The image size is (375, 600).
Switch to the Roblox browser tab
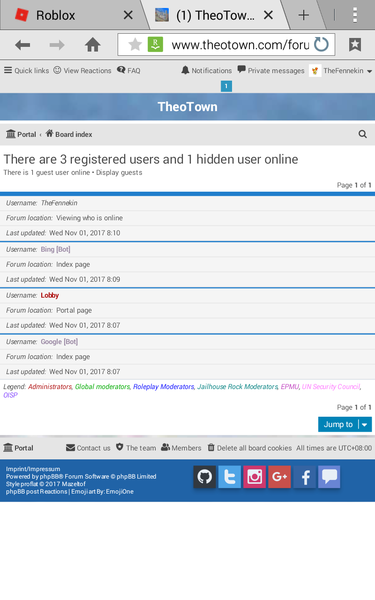(x=73, y=15)
